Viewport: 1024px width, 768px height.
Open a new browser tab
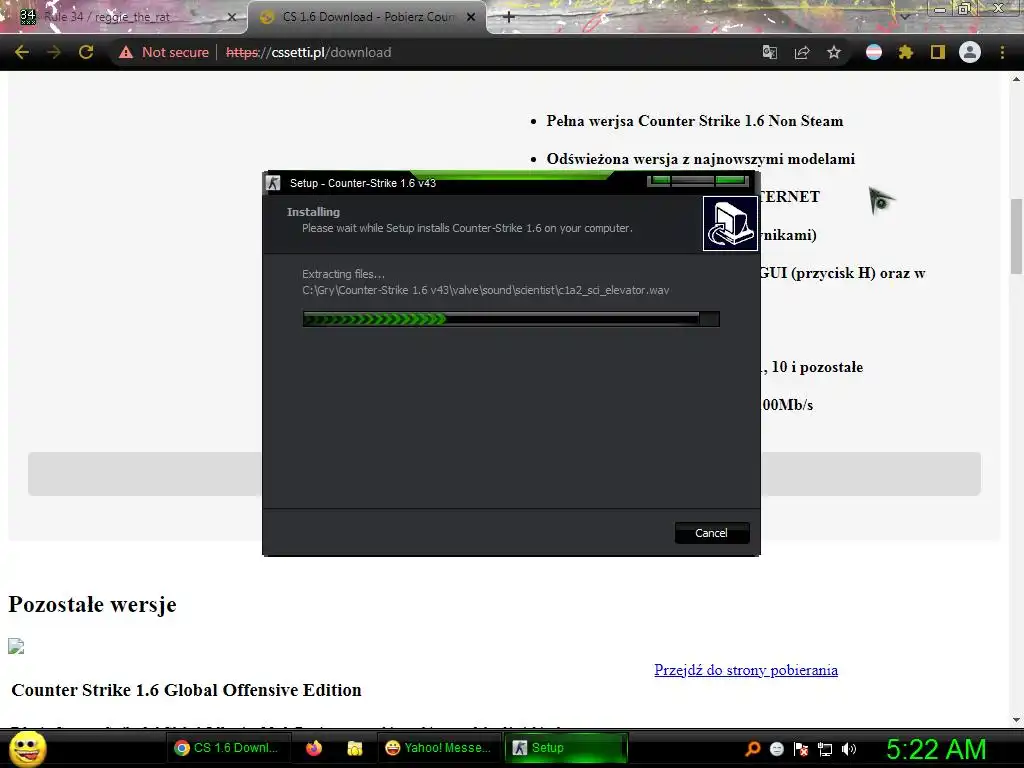click(x=509, y=17)
